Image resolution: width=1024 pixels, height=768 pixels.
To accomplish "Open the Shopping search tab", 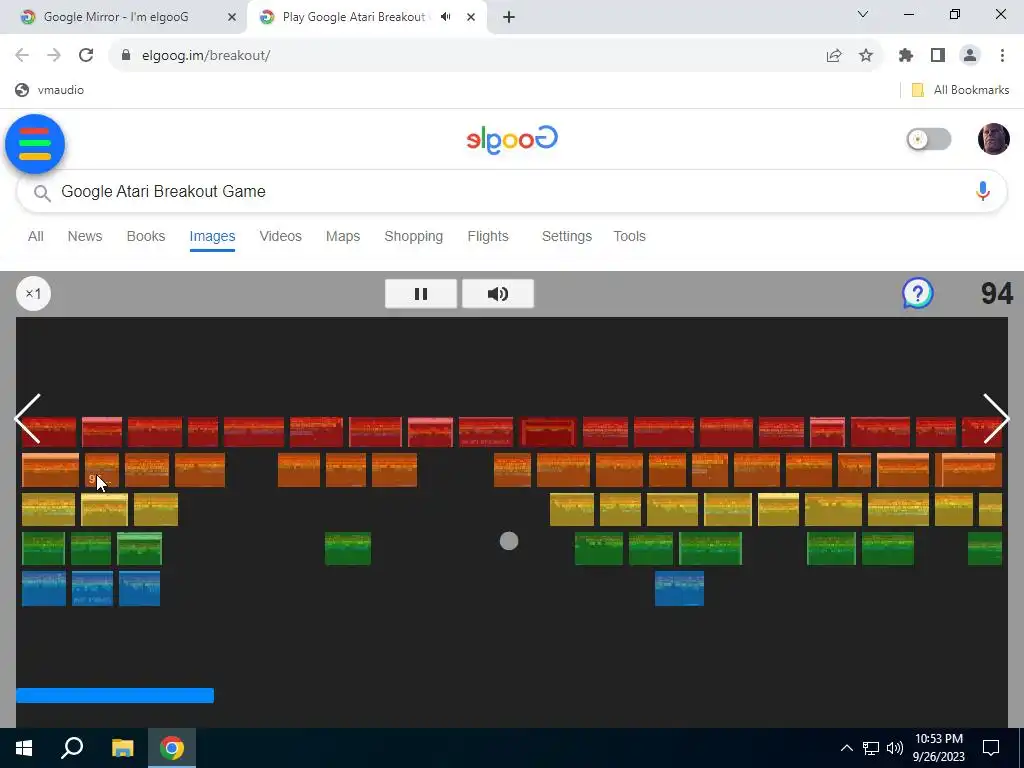I will (413, 236).
